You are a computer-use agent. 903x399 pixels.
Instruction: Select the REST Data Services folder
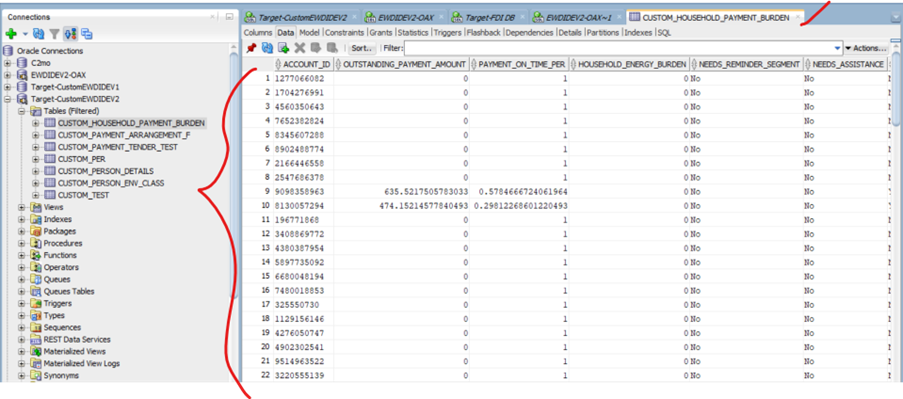77,340
